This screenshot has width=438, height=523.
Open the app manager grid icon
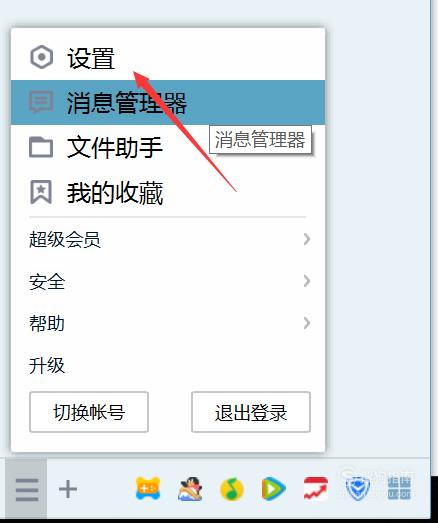point(399,489)
